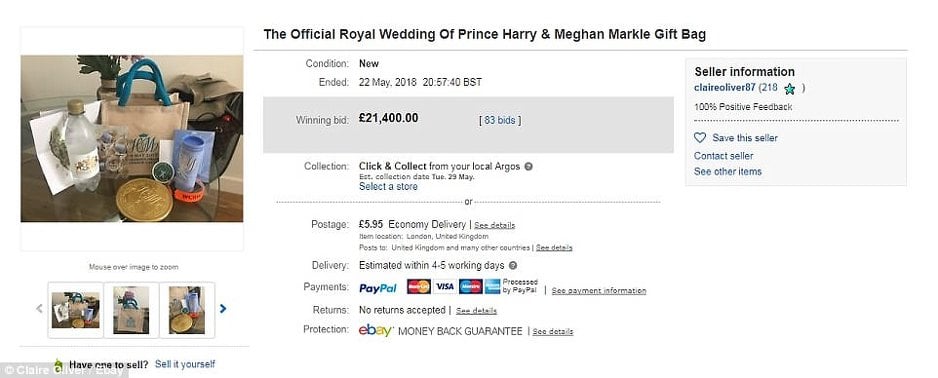Click the seller's teal feedback star icon
This screenshot has width=938, height=378.
[x=790, y=89]
